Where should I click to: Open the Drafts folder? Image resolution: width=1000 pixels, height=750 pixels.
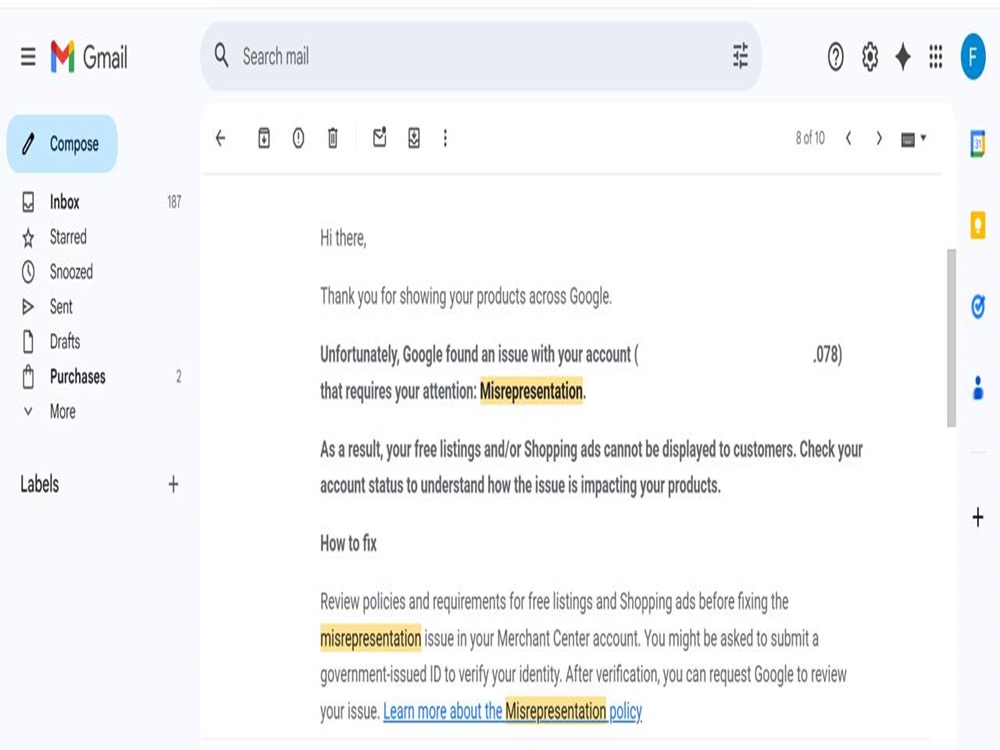tap(65, 342)
